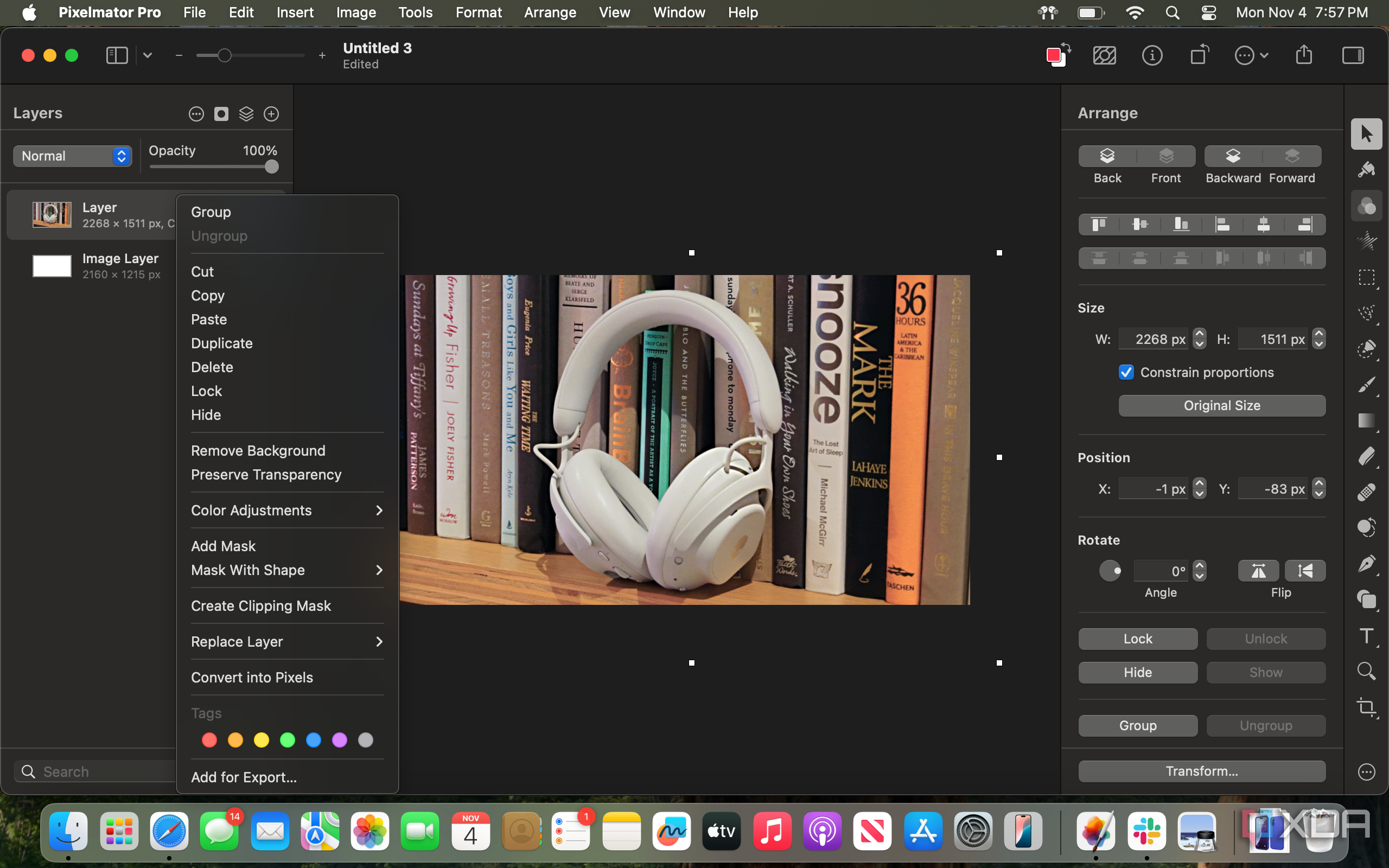Flip layer horizontally with the Flip icon
This screenshot has width=1389, height=868.
pyautogui.click(x=1258, y=571)
